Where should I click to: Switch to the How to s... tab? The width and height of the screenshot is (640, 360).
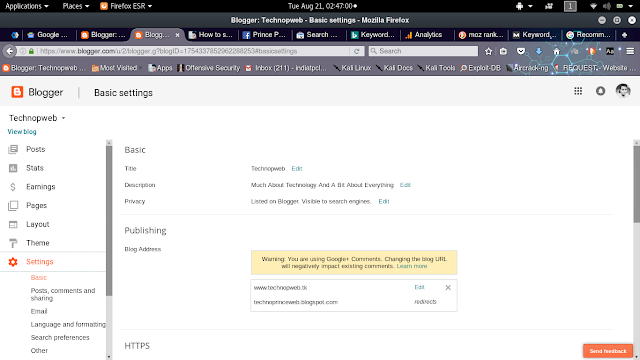(x=211, y=35)
